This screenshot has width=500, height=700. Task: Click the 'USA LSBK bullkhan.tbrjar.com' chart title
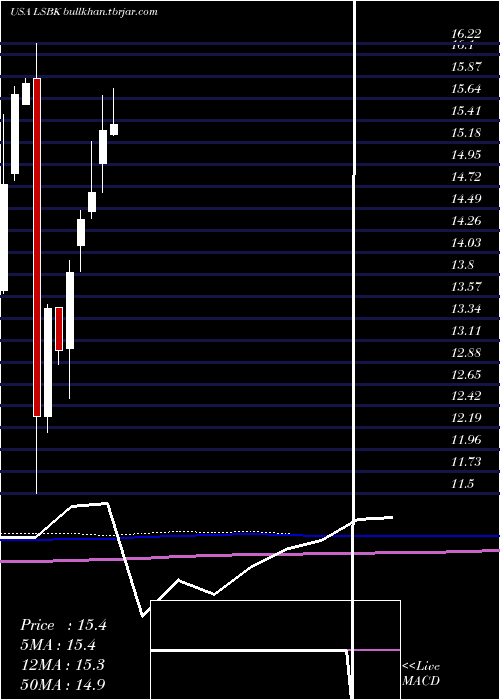tap(84, 12)
